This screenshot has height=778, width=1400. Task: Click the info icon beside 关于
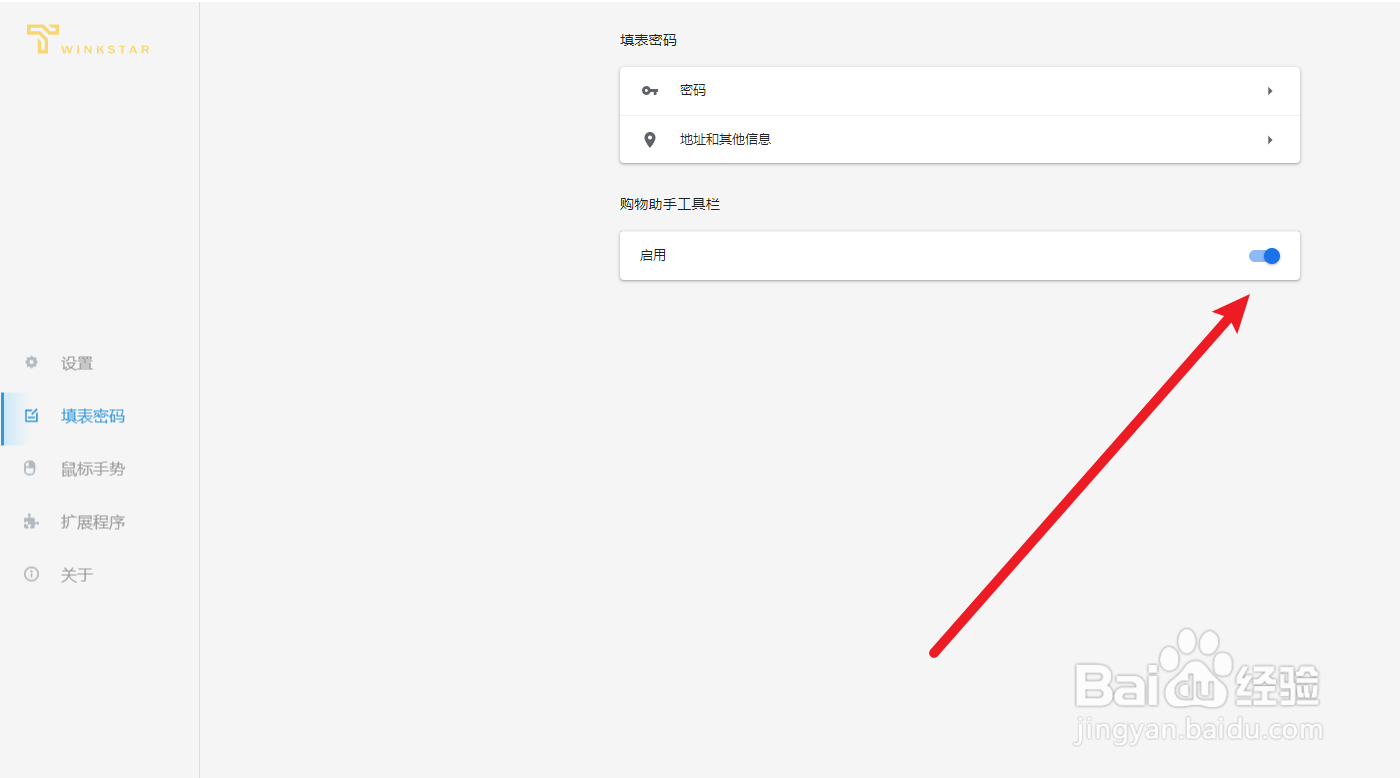(x=31, y=574)
